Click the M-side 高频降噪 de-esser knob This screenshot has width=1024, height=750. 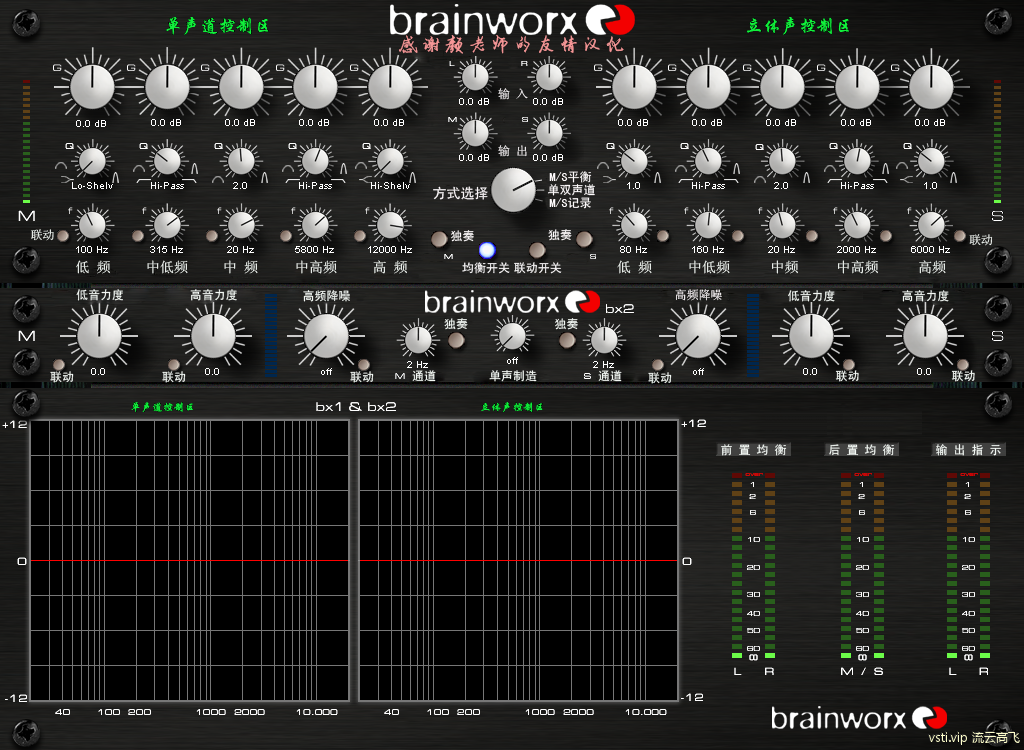[x=326, y=336]
